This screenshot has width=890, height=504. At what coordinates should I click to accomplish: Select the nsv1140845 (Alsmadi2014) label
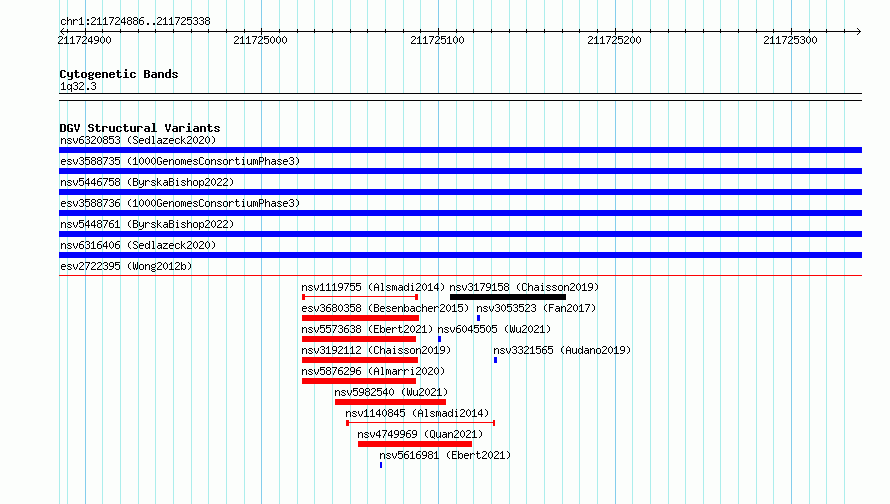click(x=417, y=413)
